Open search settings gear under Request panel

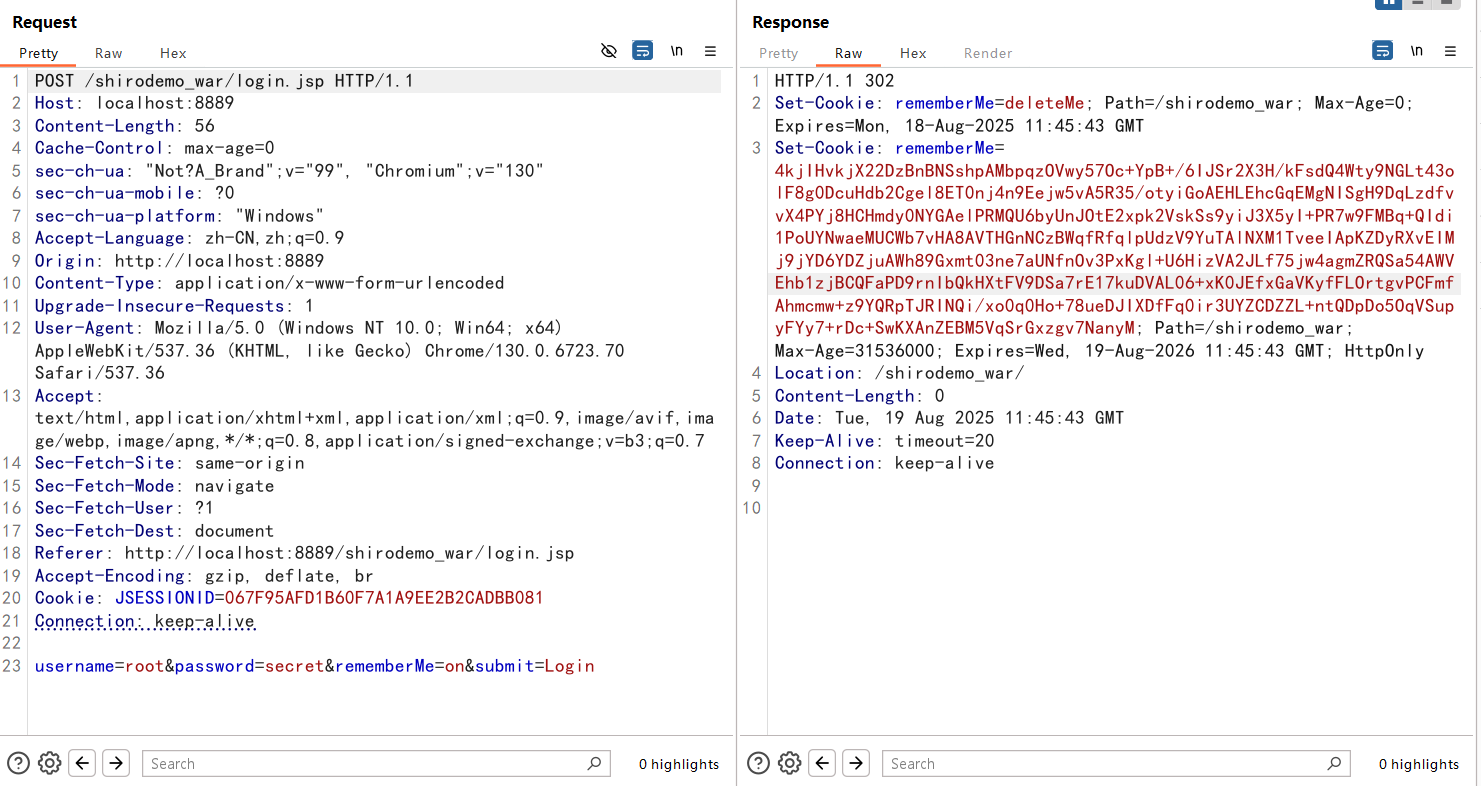(50, 763)
